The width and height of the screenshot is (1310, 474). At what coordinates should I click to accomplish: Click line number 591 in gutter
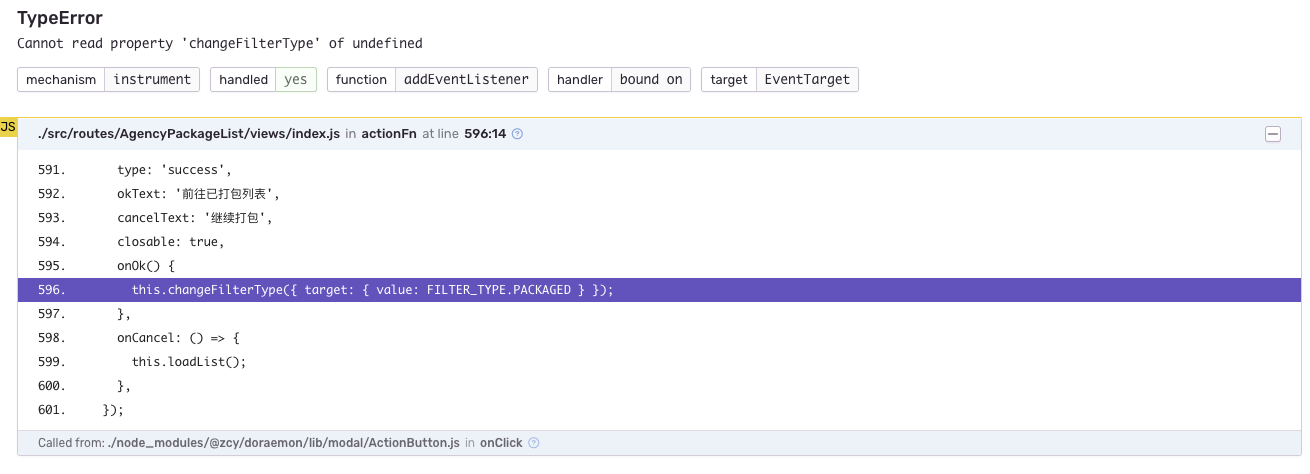tap(51, 170)
